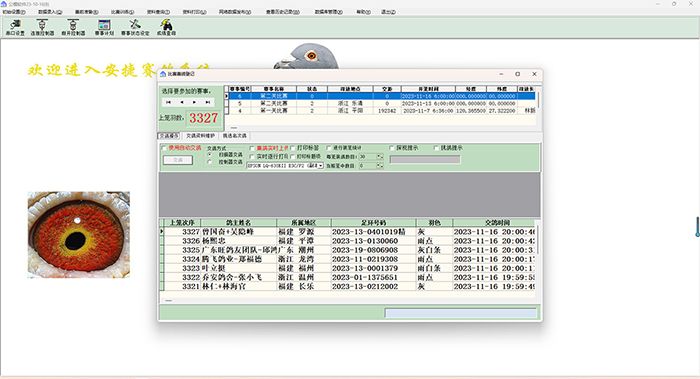This screenshot has height=379, width=700.
Task: Click the gray field beside cage count
Action: (x=425, y=159)
